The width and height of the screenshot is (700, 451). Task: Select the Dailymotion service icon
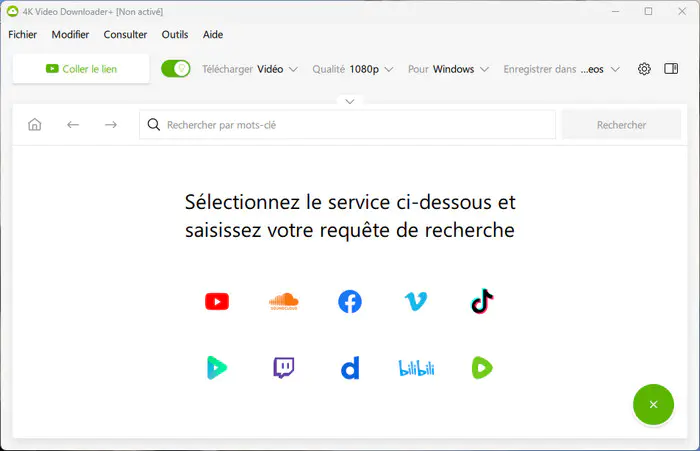click(350, 368)
